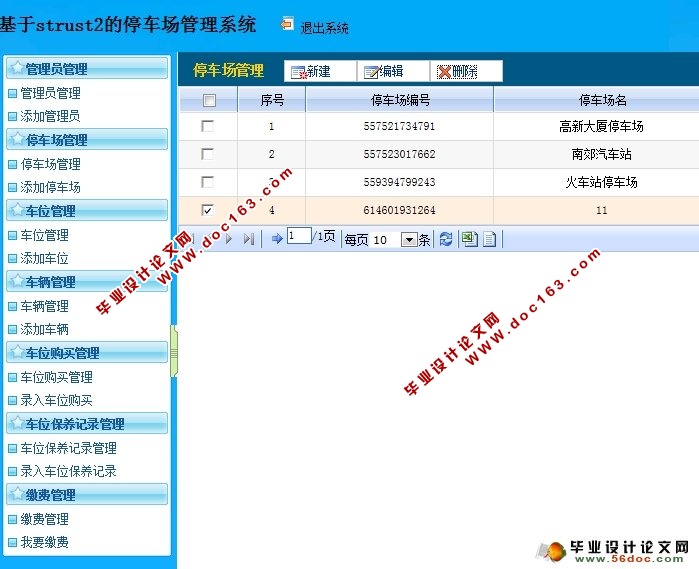699x569 pixels.
Task: Uncheck the box for row 614601931264
Action: 207,210
